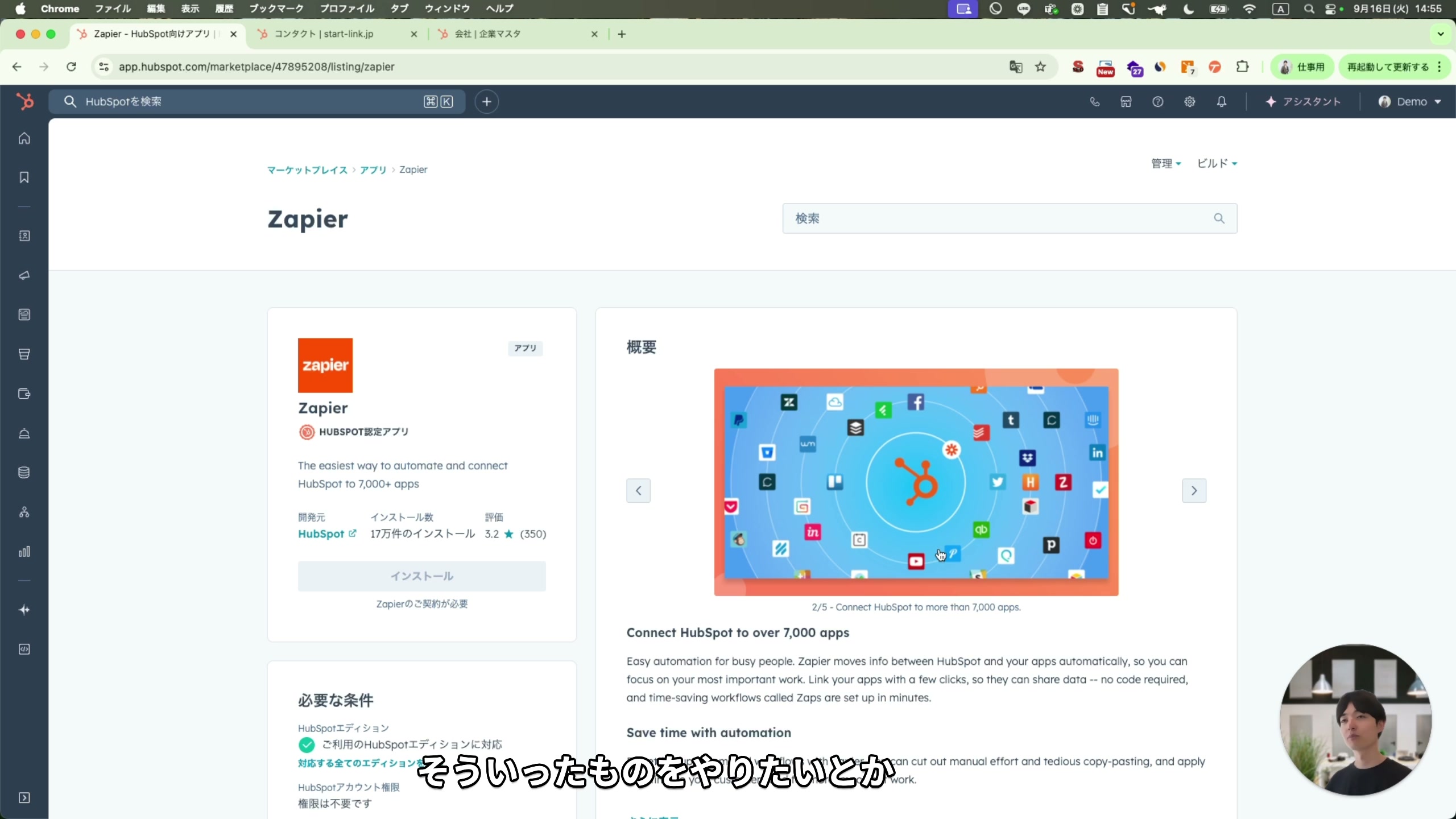Expand the collapsed sidebar toggle at bottom
This screenshot has height=819, width=1456.
(x=24, y=797)
